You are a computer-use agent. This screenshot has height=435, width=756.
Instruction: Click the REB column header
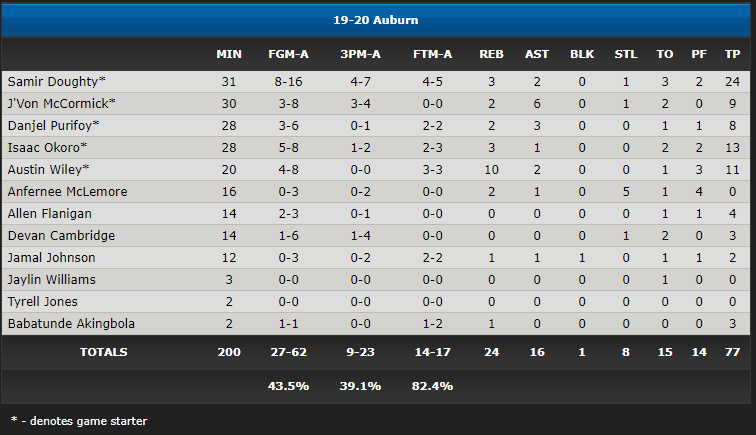click(x=491, y=54)
